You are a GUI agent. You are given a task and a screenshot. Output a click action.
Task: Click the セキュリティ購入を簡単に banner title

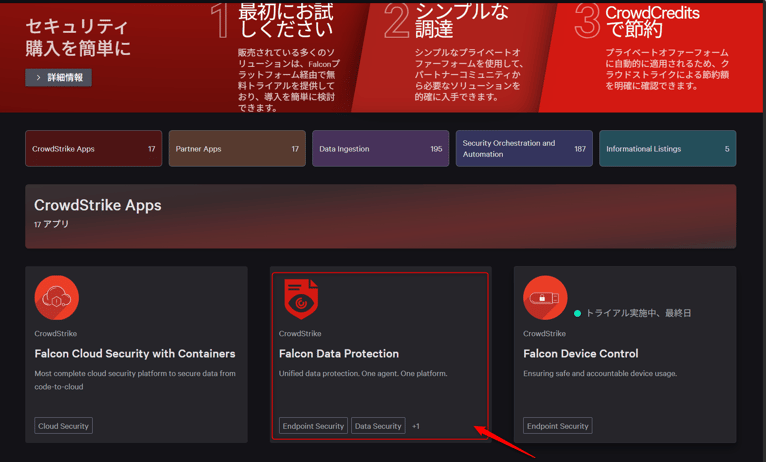pos(78,37)
